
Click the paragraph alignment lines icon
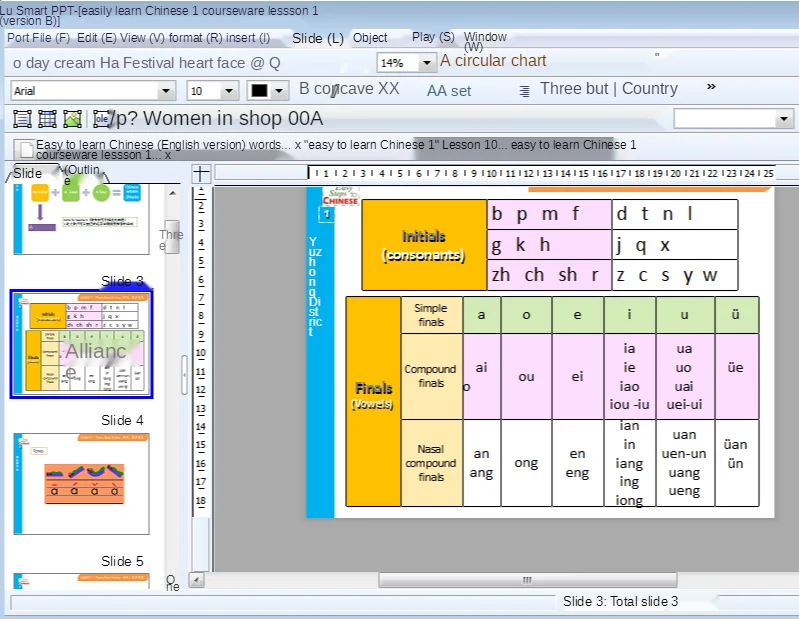tap(524, 91)
